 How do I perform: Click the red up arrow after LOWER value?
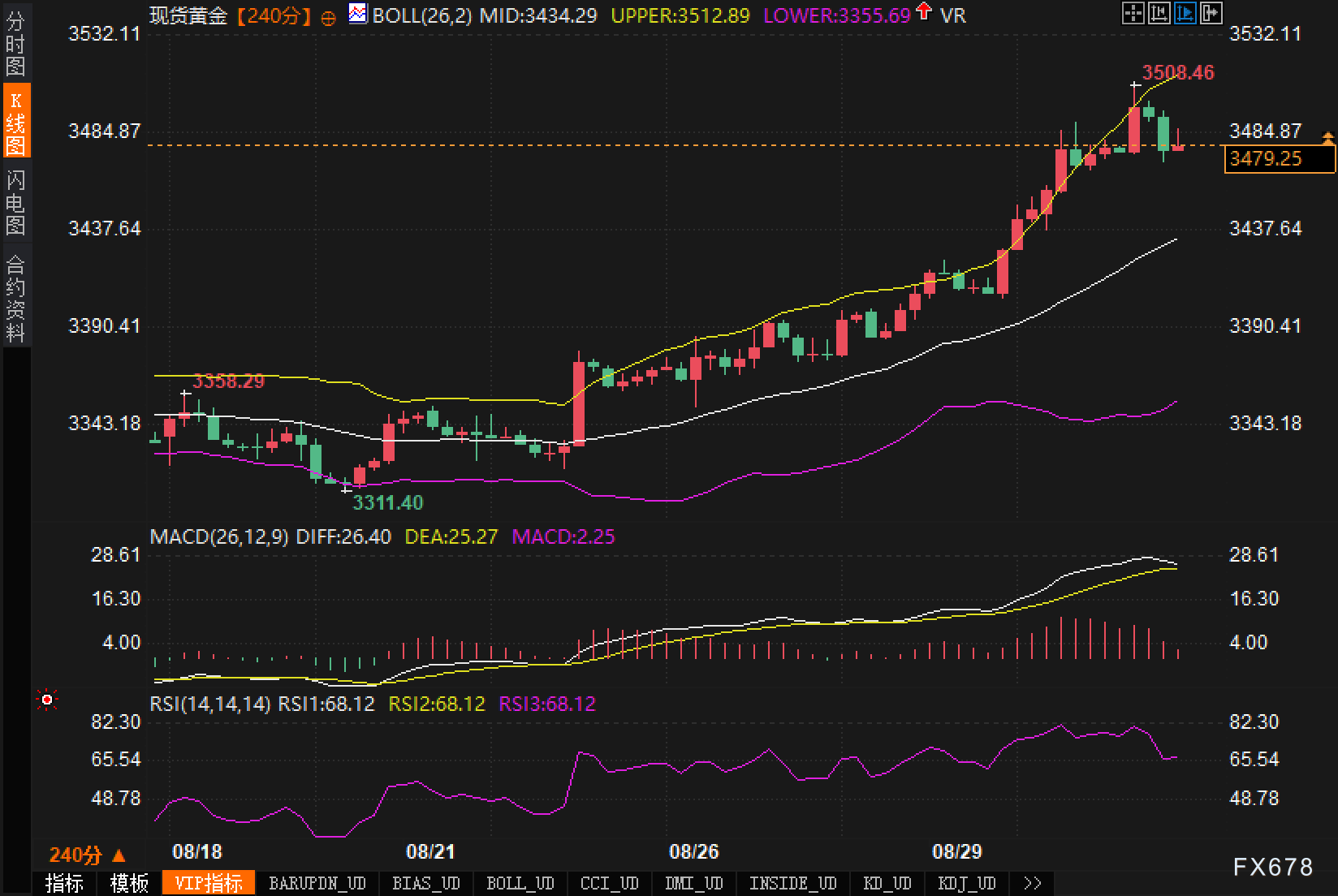pos(923,12)
